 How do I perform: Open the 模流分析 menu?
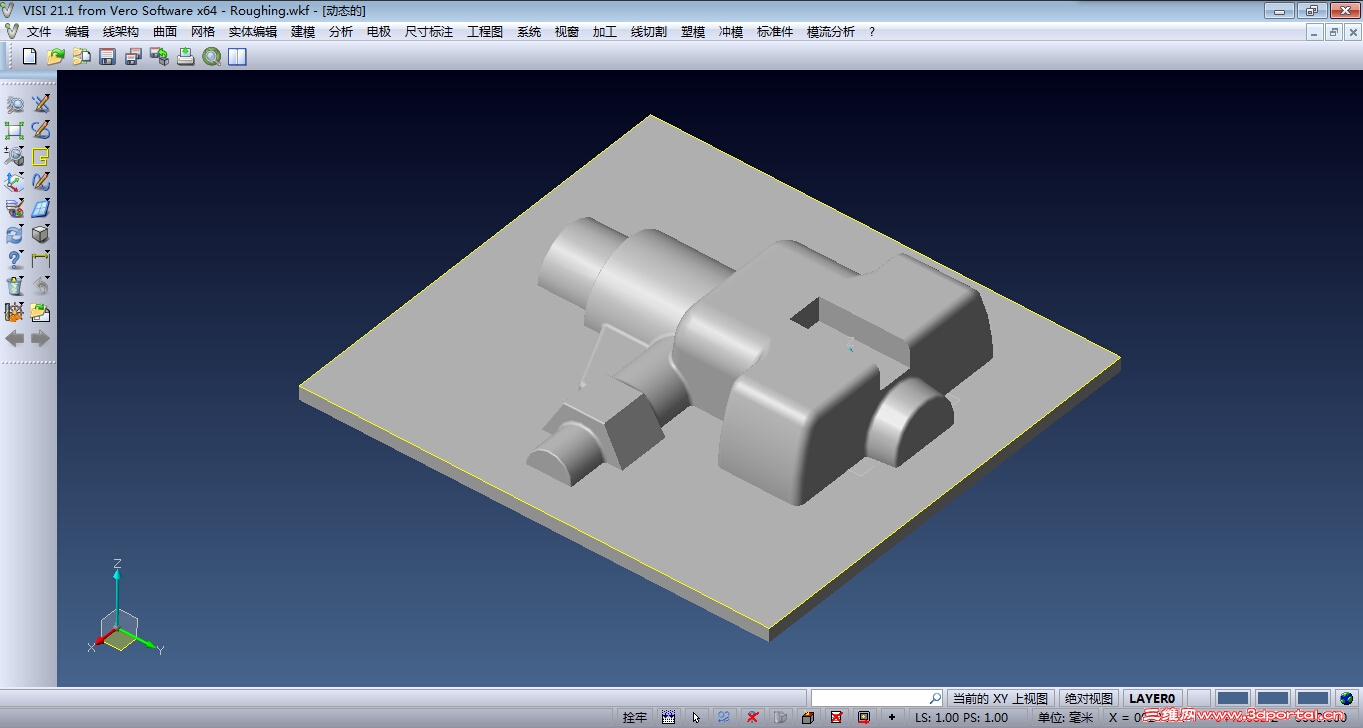click(x=831, y=32)
